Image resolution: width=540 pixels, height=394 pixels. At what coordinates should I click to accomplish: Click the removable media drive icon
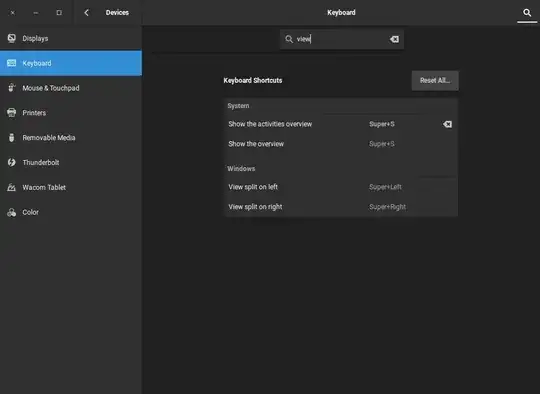tap(11, 137)
